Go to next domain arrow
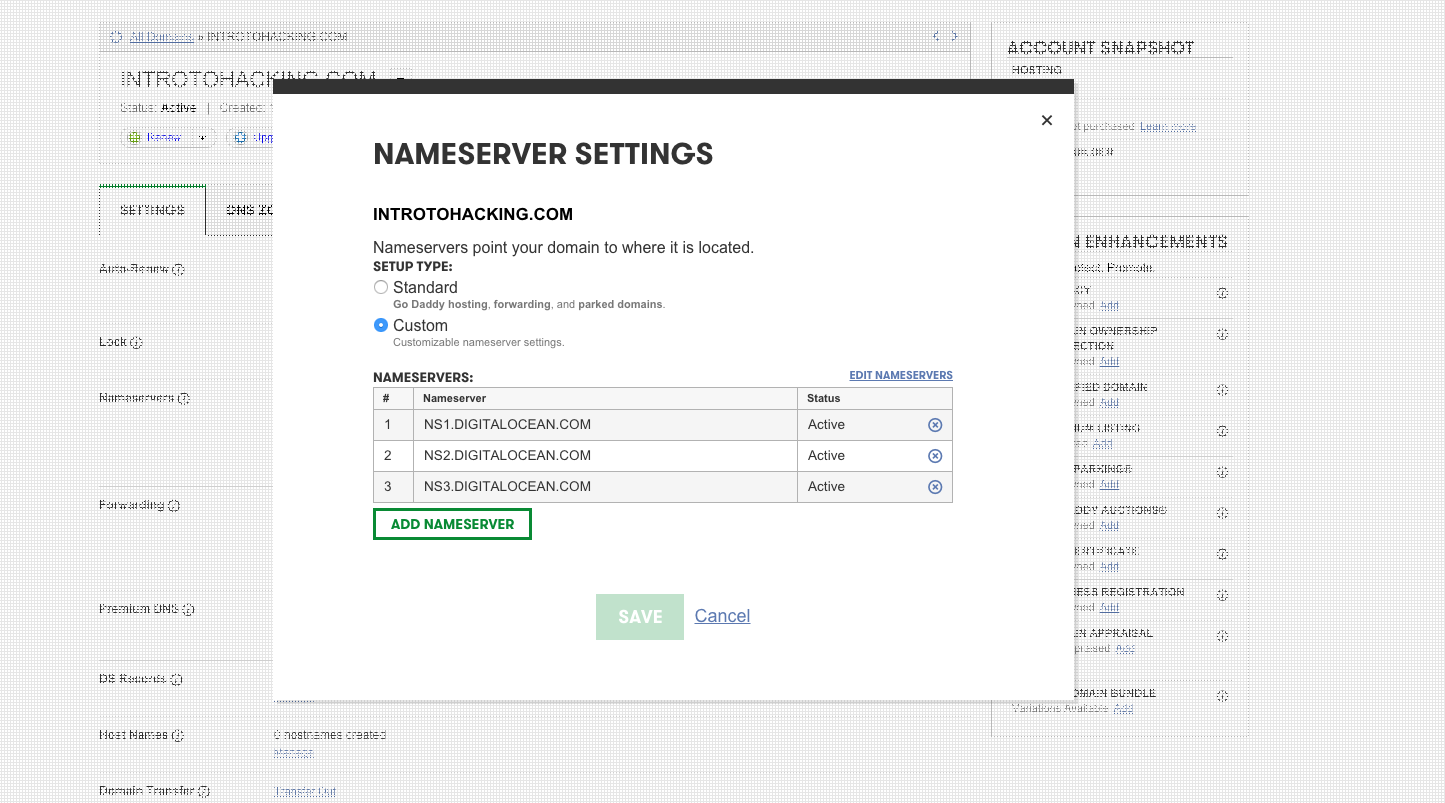 (954, 36)
